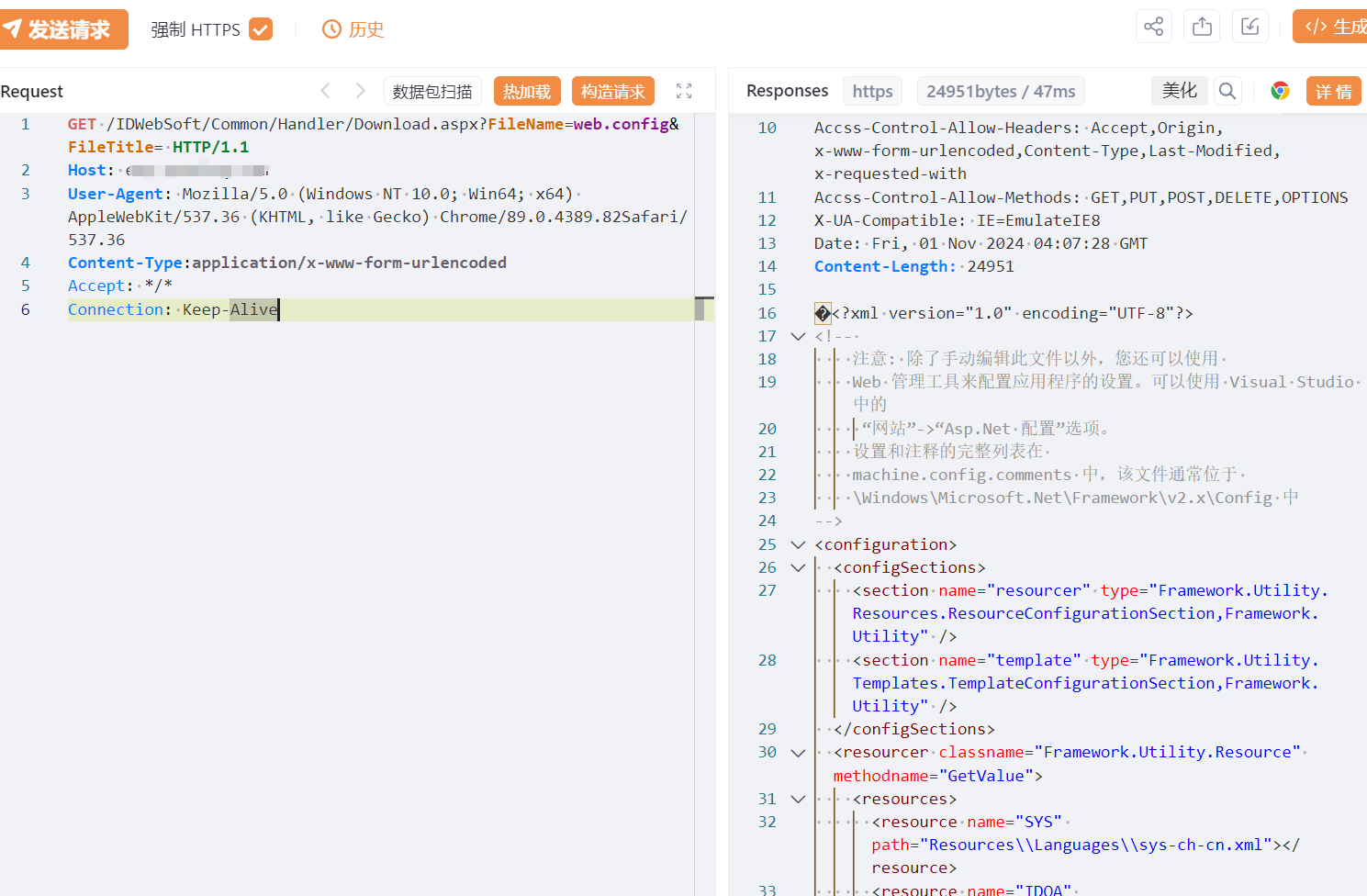Toggle the 强制 HTTPS checkbox

(261, 29)
